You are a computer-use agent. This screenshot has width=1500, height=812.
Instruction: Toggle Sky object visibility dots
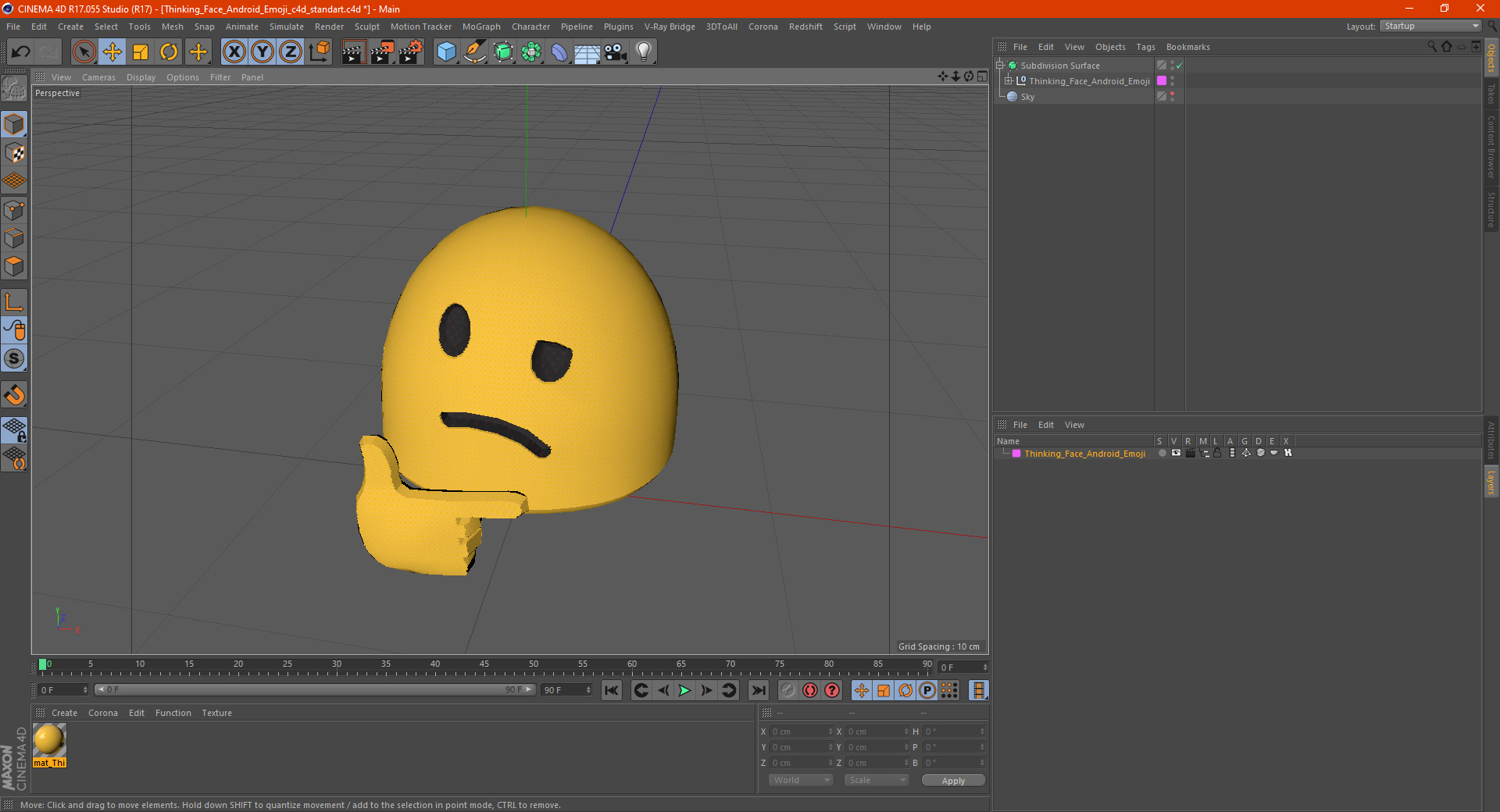tap(1172, 97)
